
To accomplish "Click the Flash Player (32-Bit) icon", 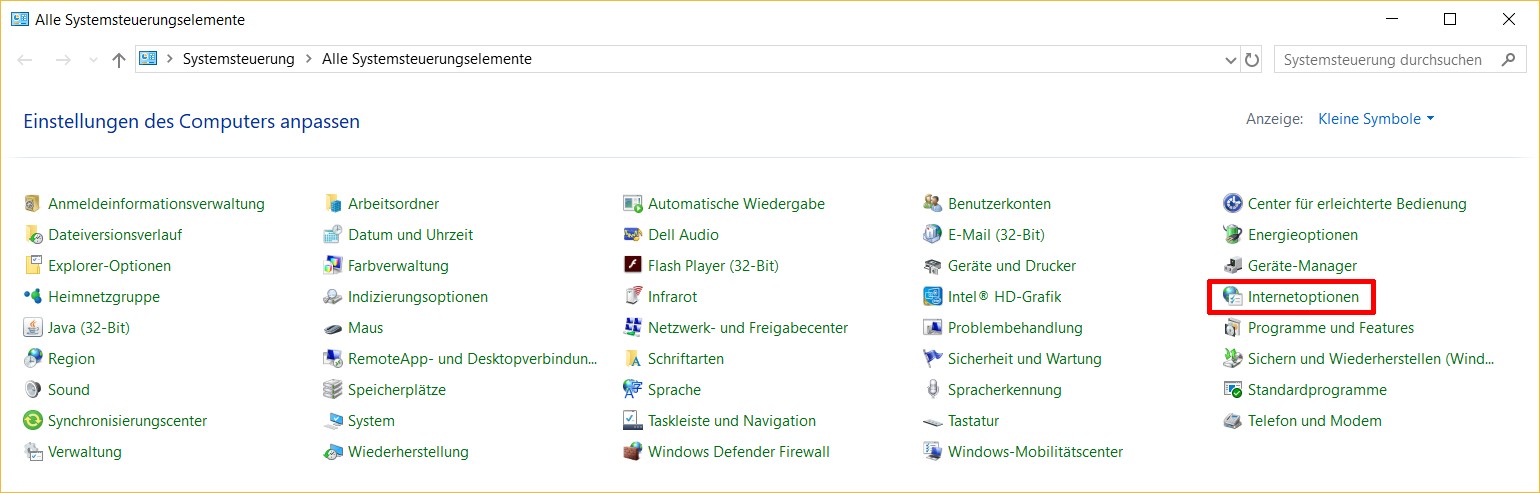I will pos(632,266).
